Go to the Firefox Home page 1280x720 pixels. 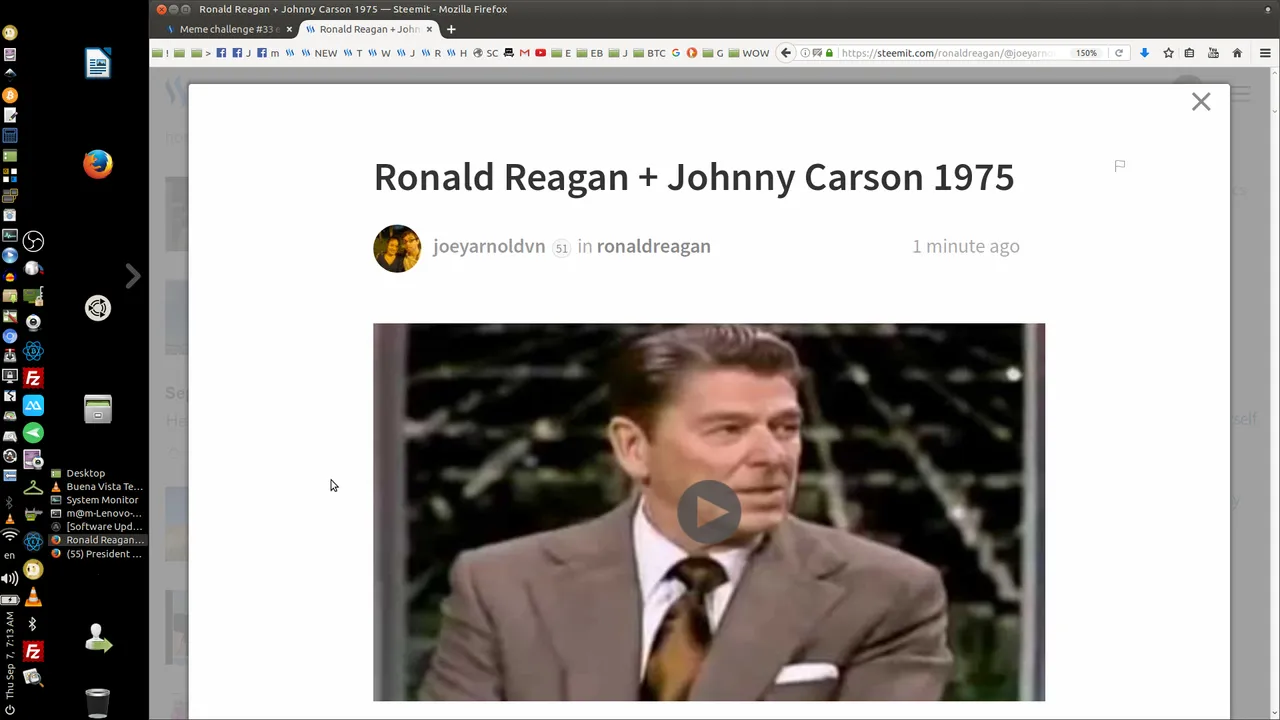pyautogui.click(x=1237, y=53)
